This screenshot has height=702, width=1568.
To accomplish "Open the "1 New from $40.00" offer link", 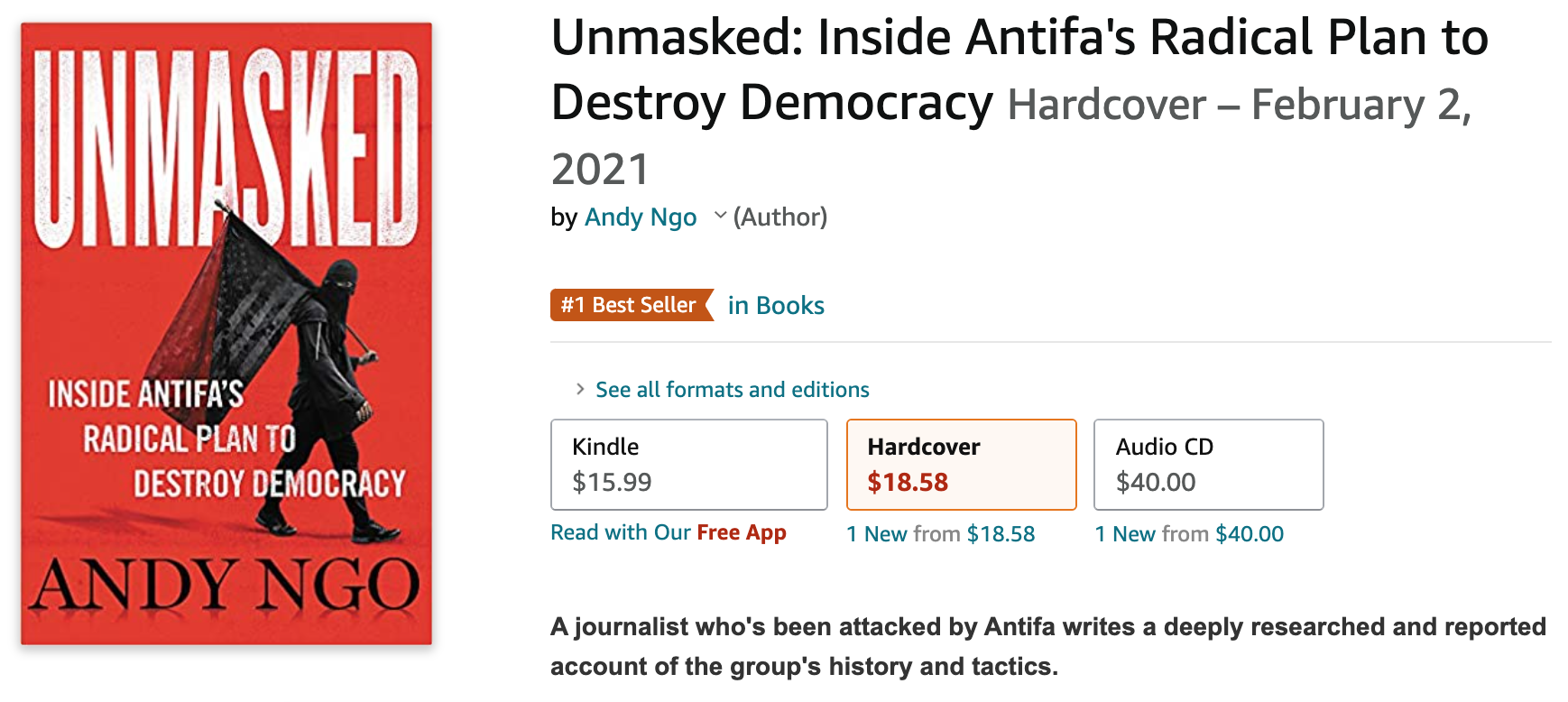I will coord(1189,534).
